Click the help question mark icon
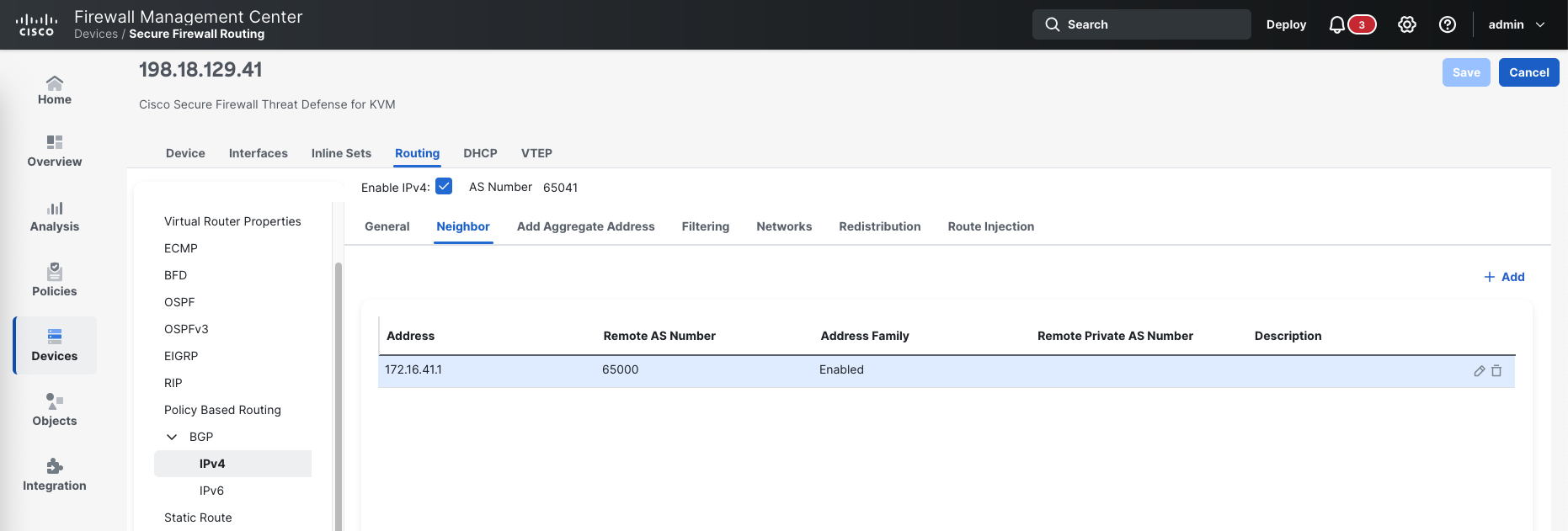 [1447, 25]
